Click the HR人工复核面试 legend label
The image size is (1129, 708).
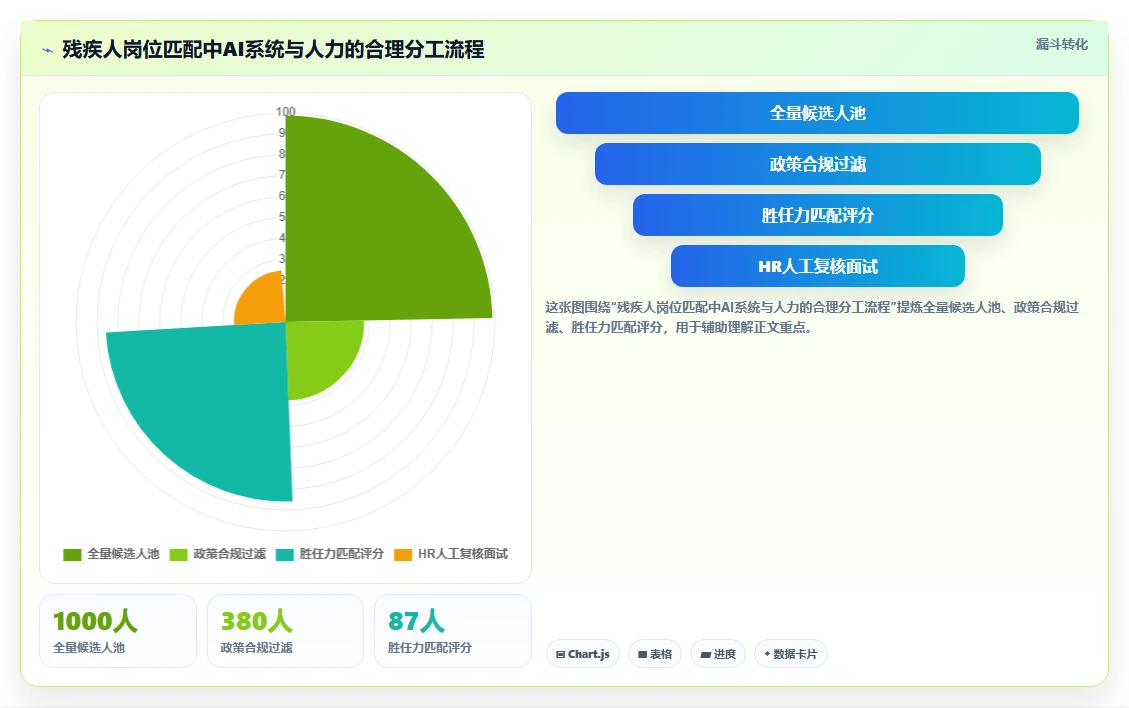point(463,554)
